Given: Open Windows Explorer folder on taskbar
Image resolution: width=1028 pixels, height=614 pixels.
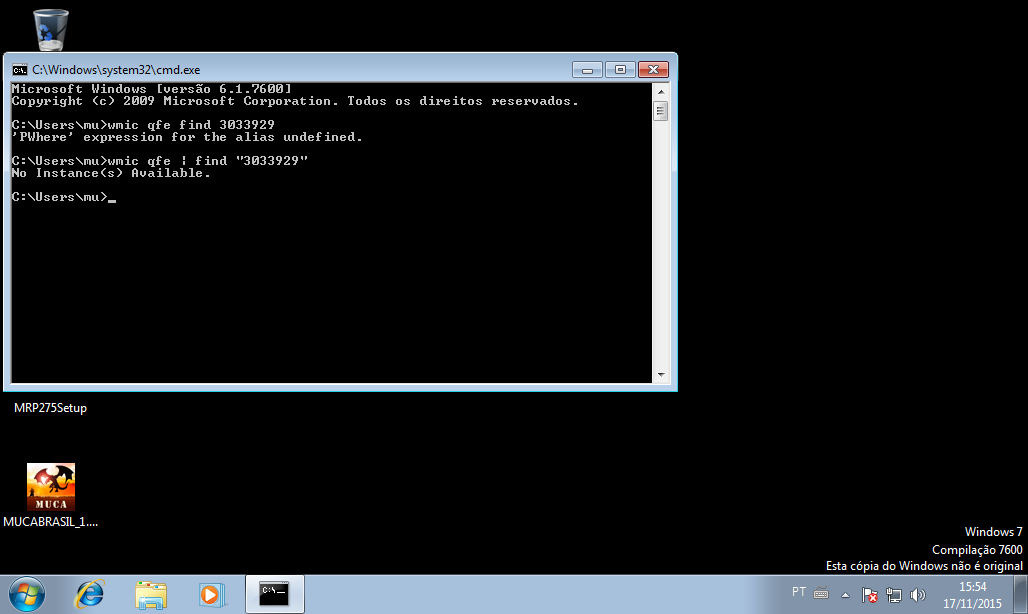Looking at the screenshot, I should (151, 594).
